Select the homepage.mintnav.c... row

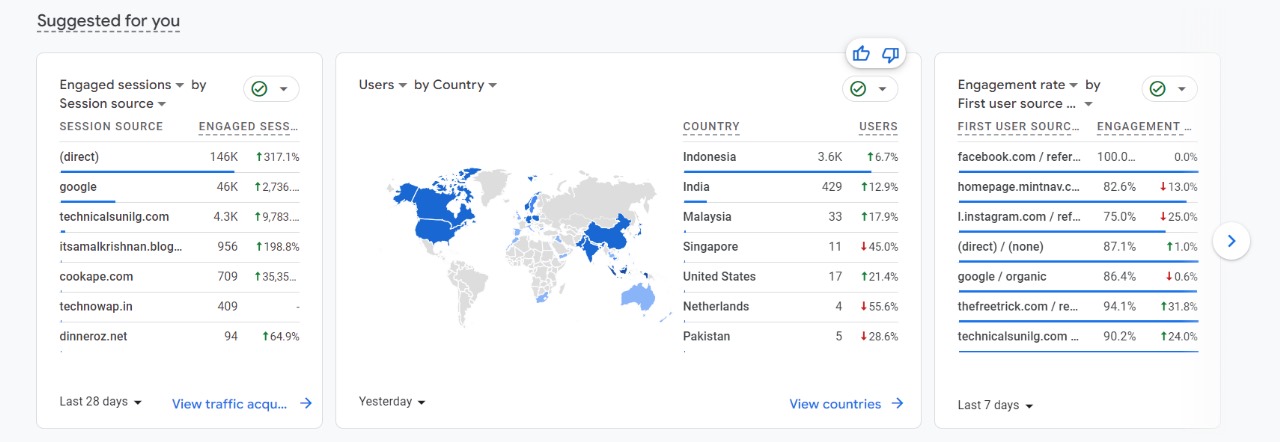pos(1078,187)
